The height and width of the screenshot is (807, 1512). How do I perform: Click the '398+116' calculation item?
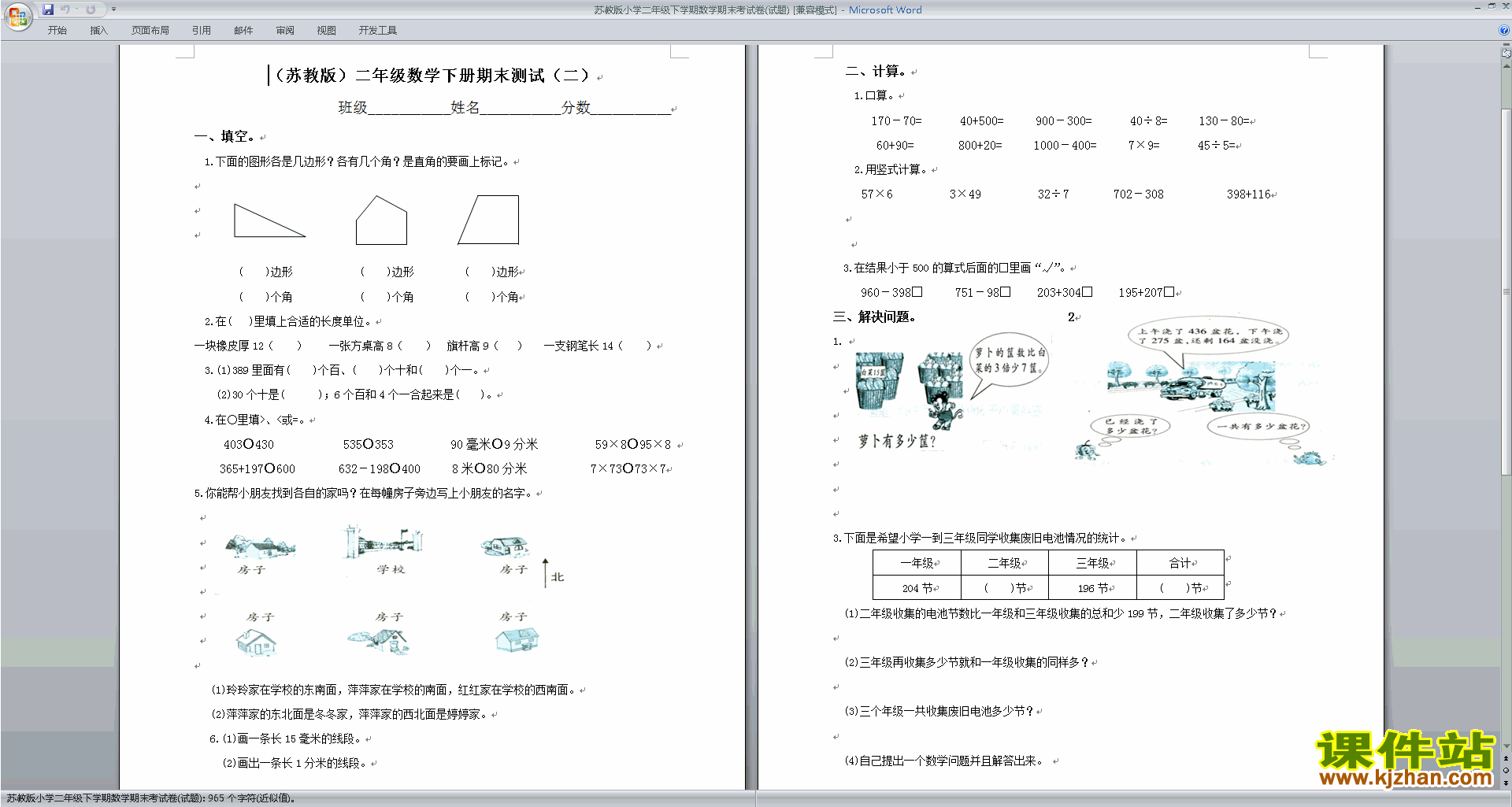point(1249,194)
